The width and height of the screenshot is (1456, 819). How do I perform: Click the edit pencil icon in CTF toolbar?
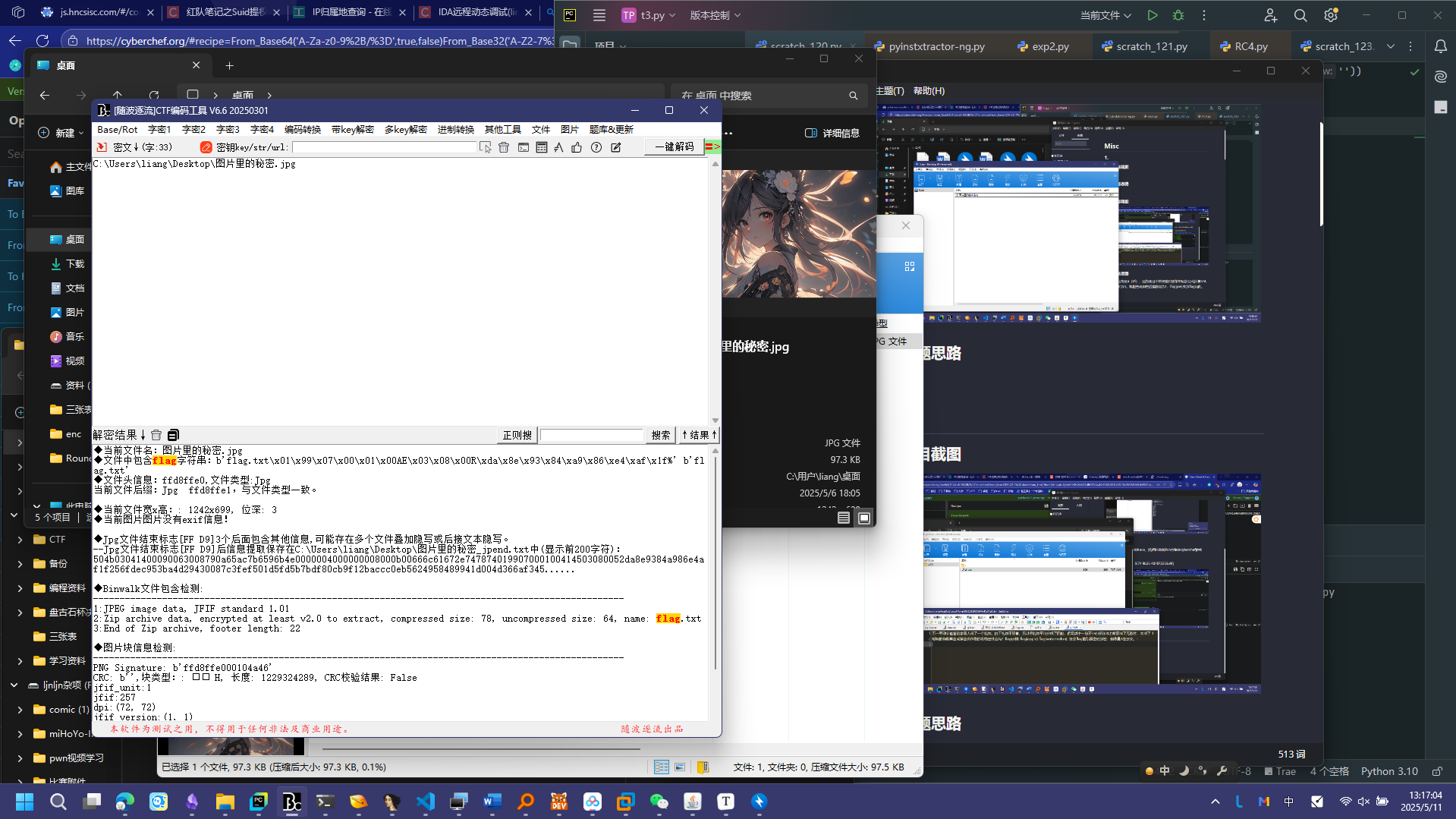pyautogui.click(x=616, y=147)
